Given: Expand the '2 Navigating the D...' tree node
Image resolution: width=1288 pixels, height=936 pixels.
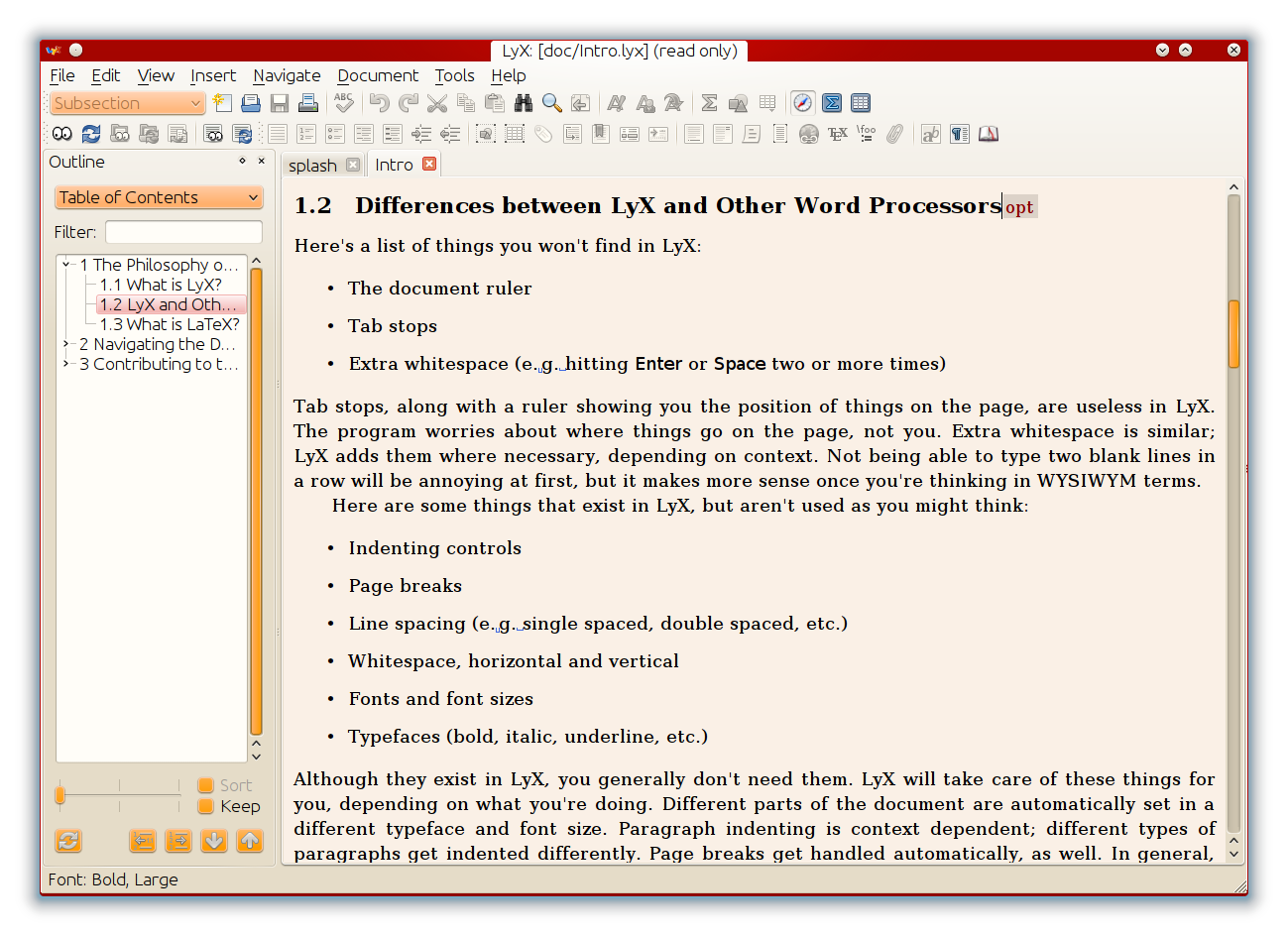Looking at the screenshot, I should pyautogui.click(x=66, y=344).
